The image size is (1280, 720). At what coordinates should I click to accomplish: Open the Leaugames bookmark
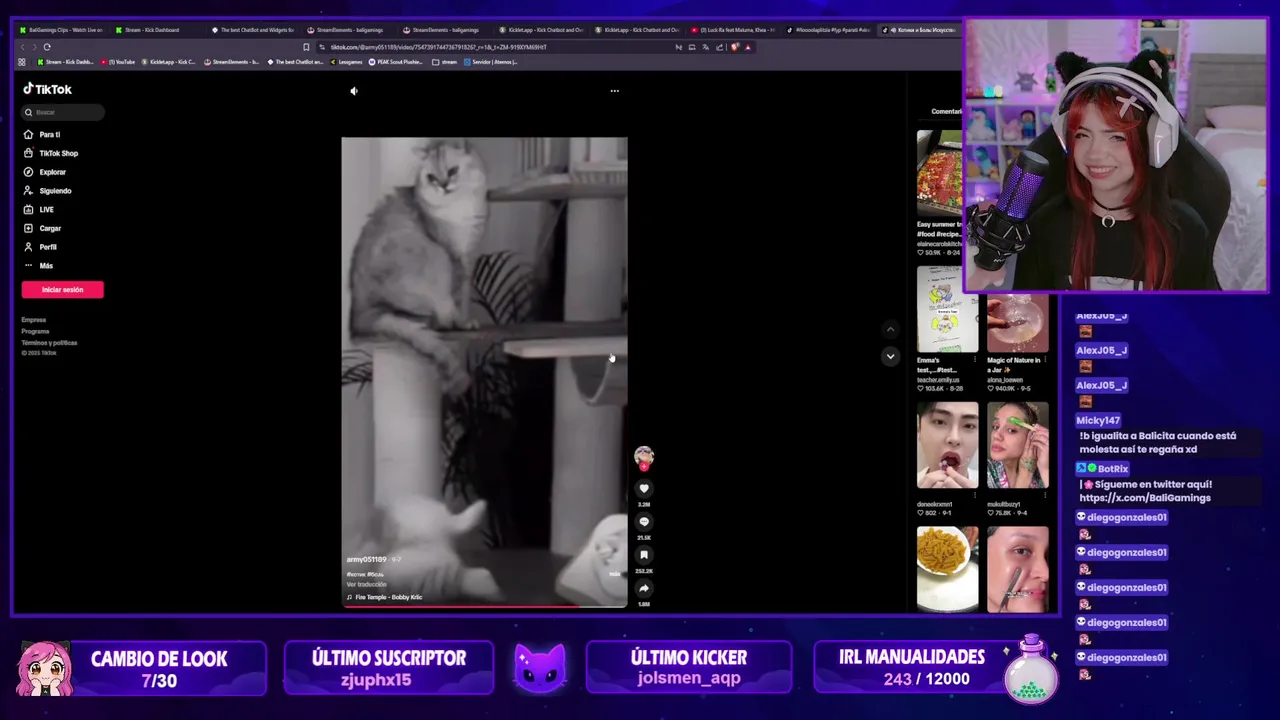click(345, 62)
